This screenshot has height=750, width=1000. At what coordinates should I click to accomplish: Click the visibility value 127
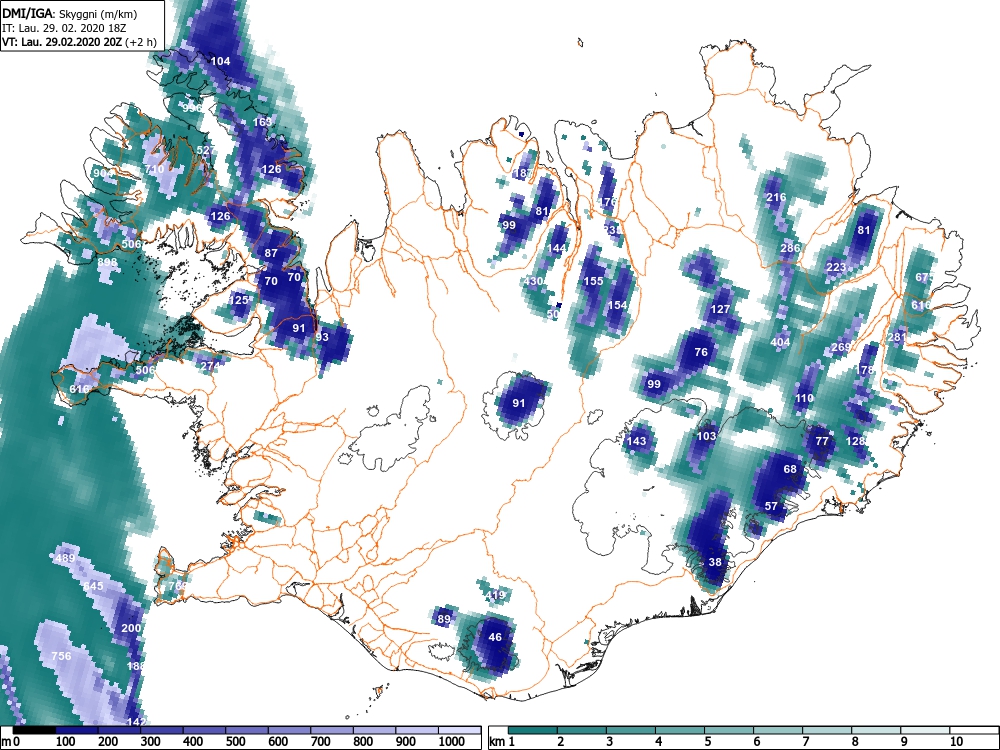pyautogui.click(x=720, y=309)
